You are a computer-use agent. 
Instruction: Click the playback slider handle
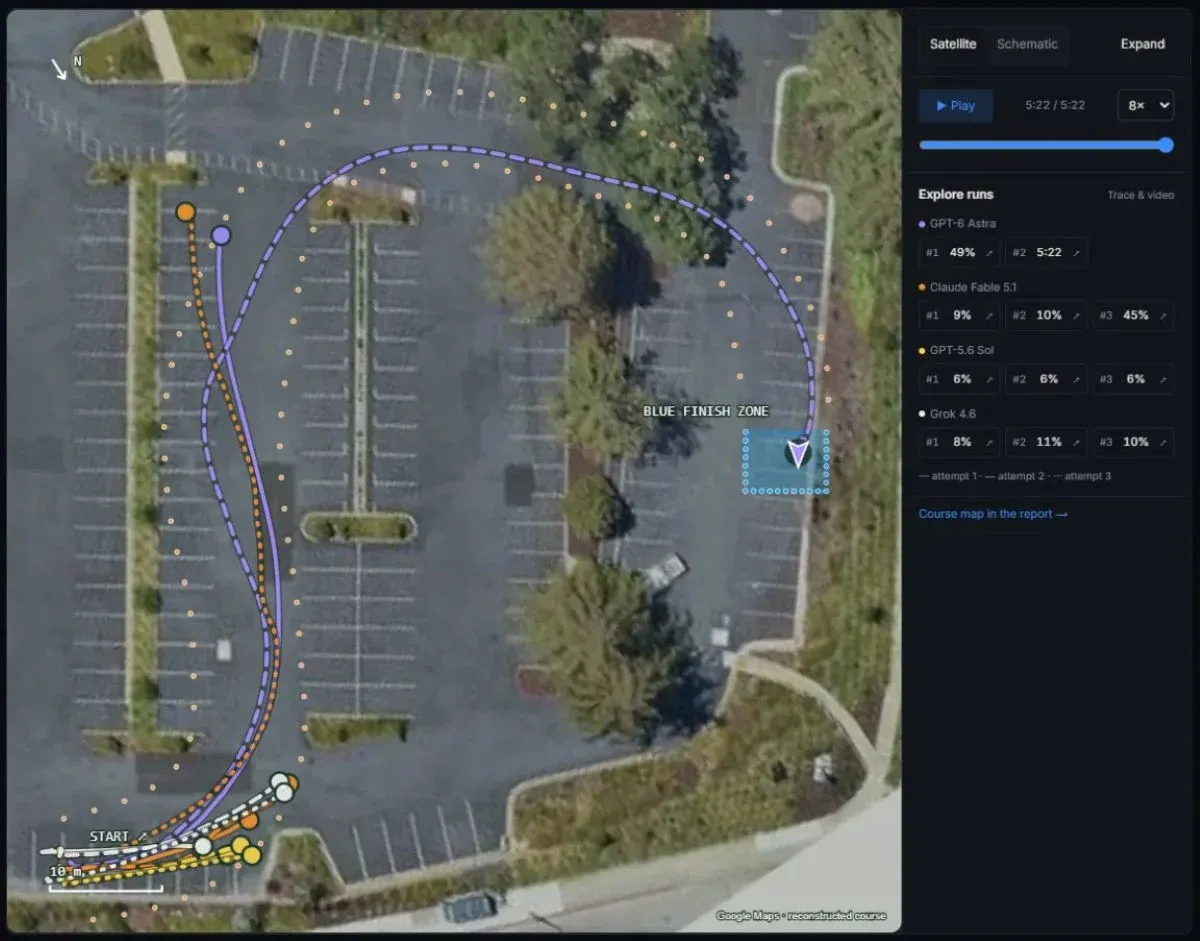tap(1165, 145)
